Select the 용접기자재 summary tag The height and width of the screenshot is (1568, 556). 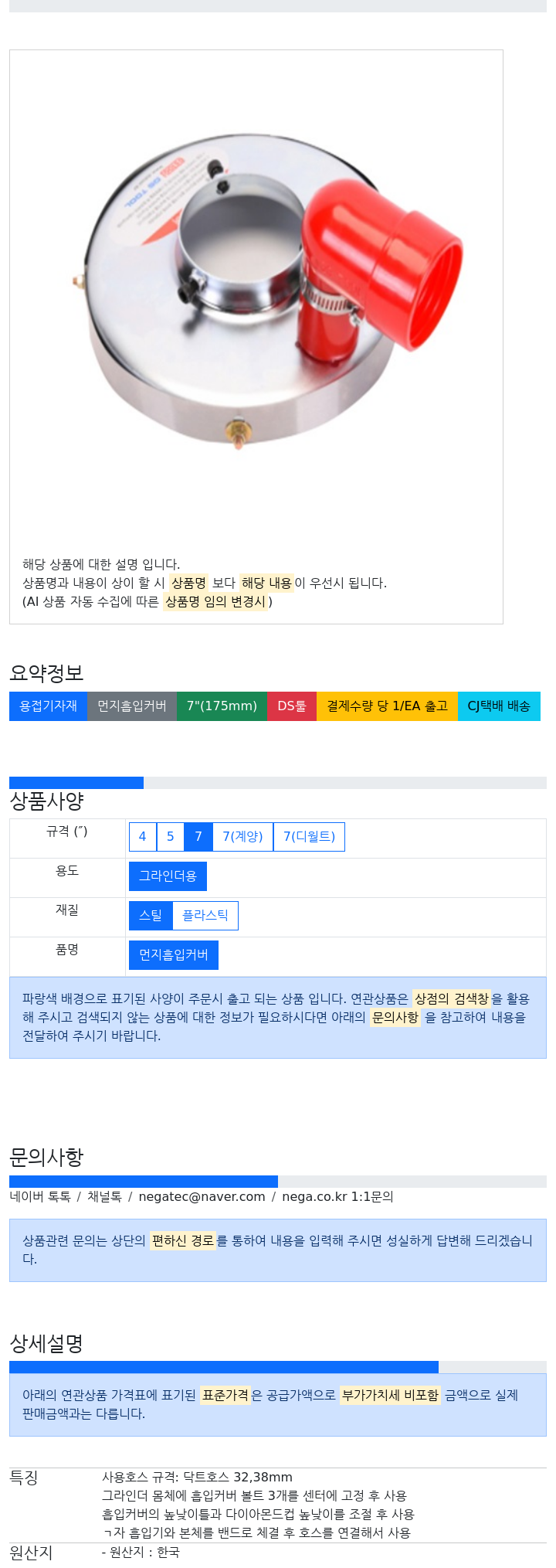coord(48,706)
